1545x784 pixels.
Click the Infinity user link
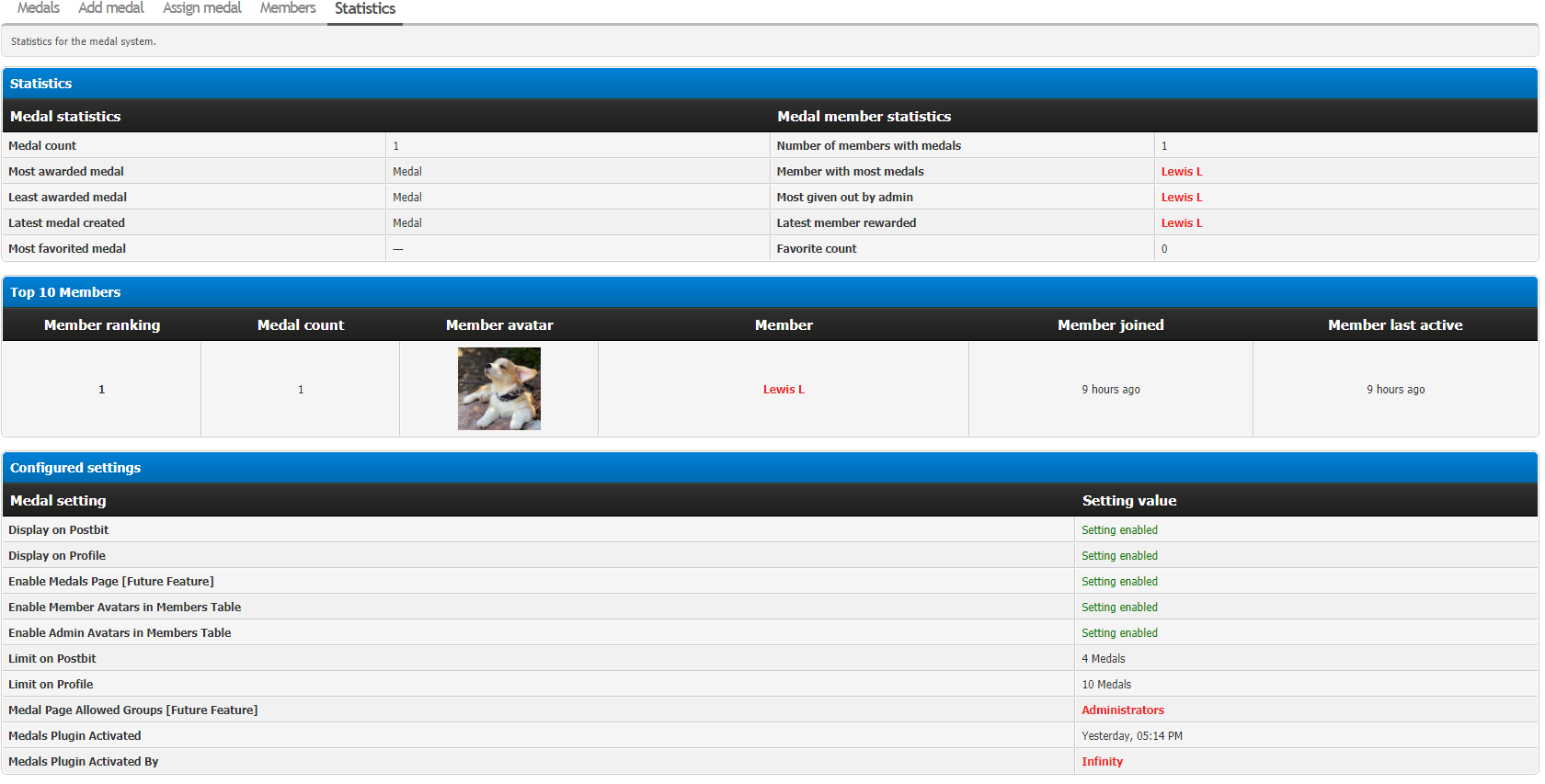(1101, 762)
